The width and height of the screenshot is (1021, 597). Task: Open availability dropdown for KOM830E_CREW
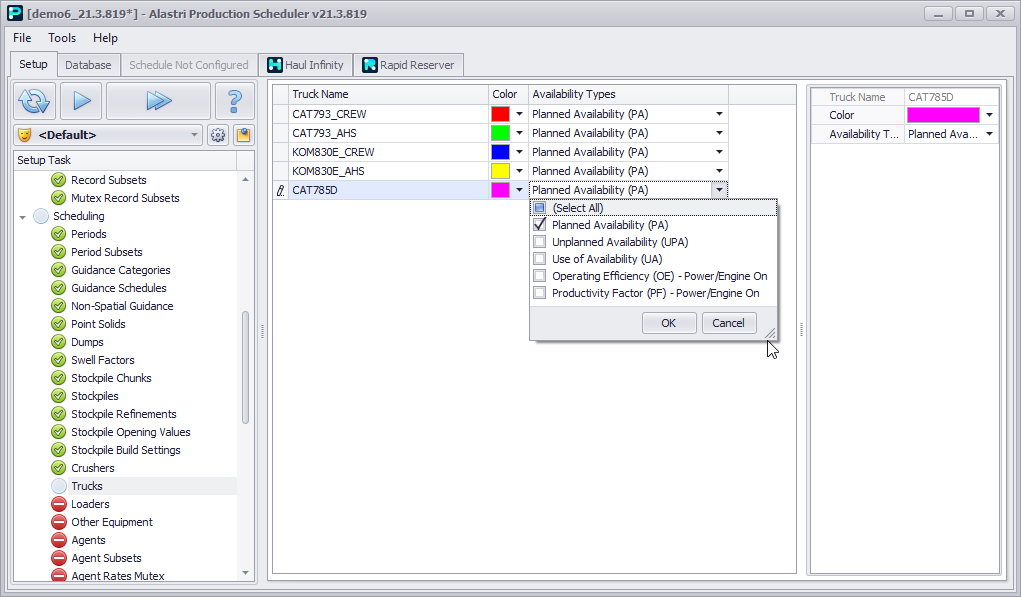(x=719, y=152)
